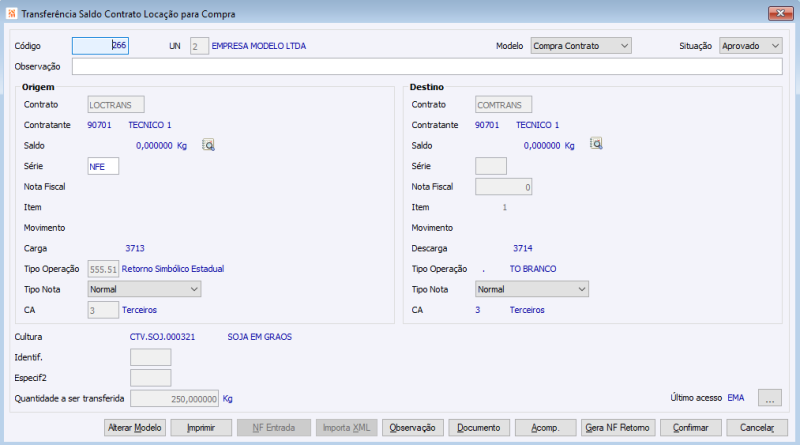The height and width of the screenshot is (445, 800).
Task: Click Cultura code CTV.SOJ.000321
Action: [162, 337]
